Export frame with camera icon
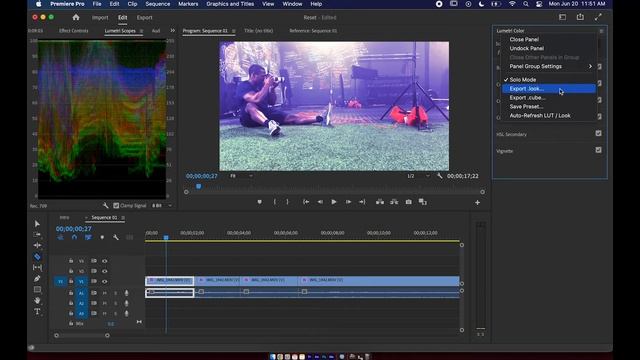The height and width of the screenshot is (360, 640). (409, 202)
